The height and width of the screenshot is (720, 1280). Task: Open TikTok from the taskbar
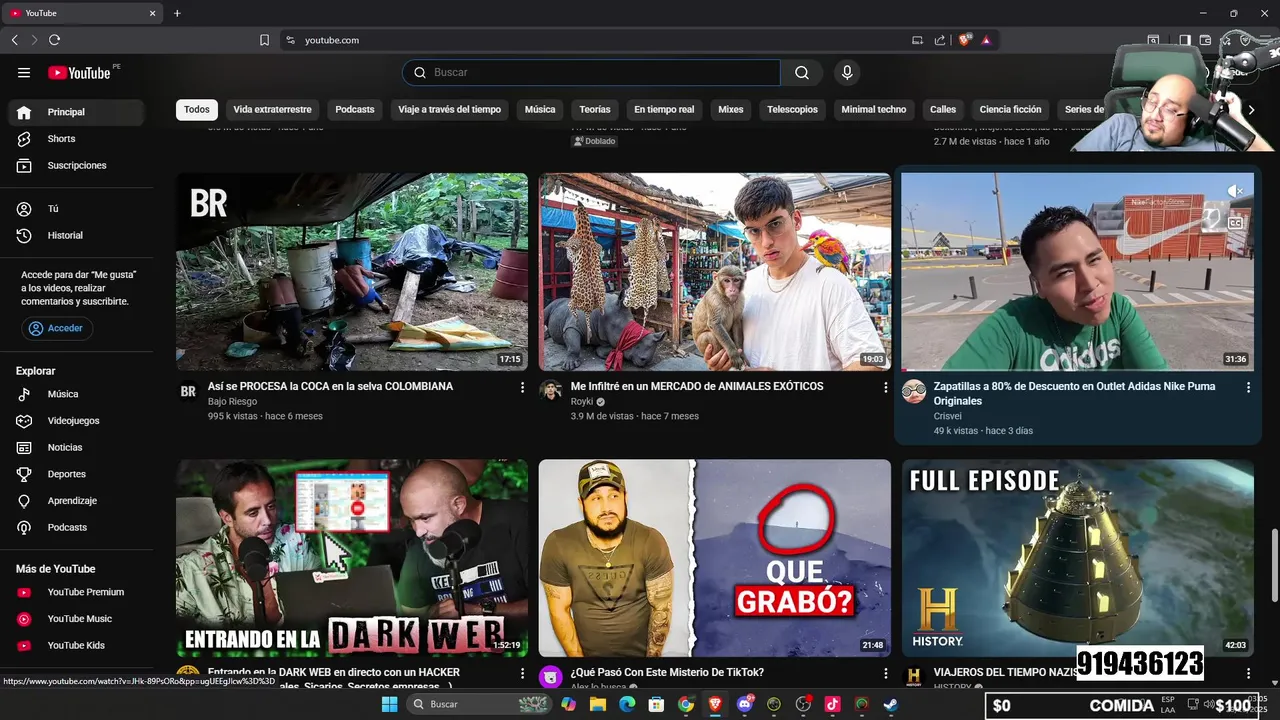coord(832,704)
